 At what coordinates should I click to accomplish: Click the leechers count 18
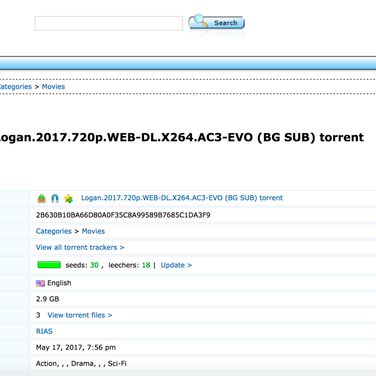coord(146,265)
